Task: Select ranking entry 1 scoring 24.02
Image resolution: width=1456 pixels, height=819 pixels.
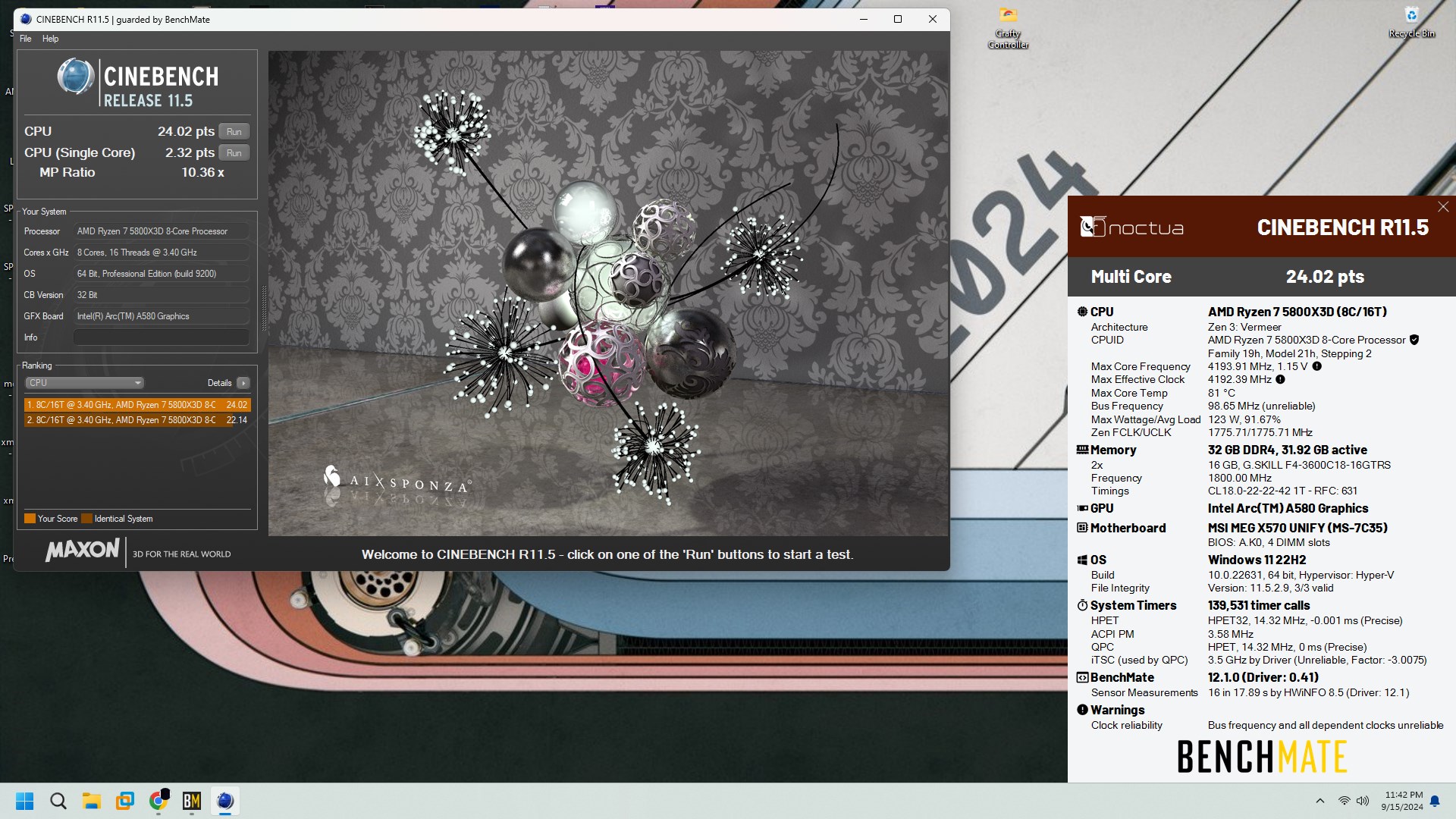Action: (x=137, y=405)
